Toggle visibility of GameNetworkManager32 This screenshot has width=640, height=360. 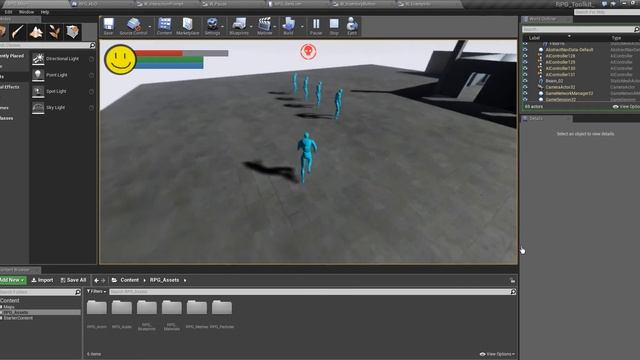pyautogui.click(x=525, y=93)
